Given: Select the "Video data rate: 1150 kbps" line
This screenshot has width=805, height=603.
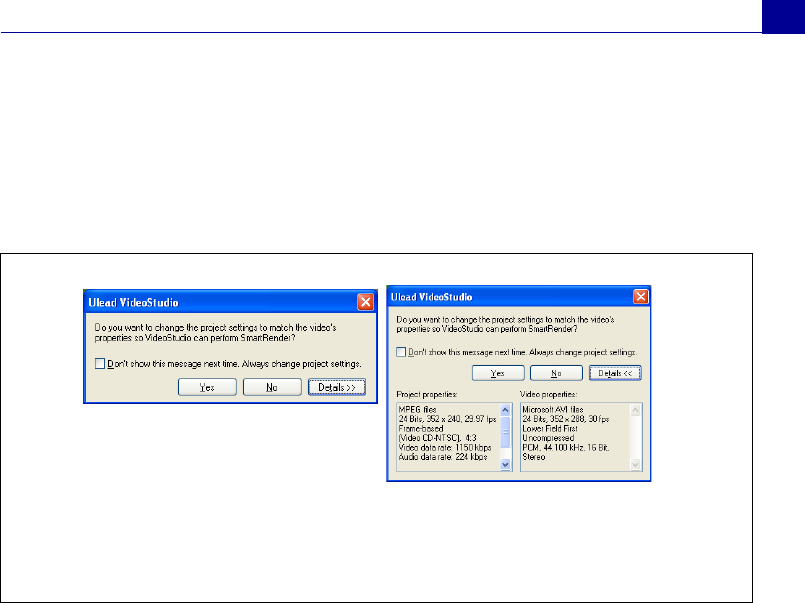Looking at the screenshot, I should (445, 448).
